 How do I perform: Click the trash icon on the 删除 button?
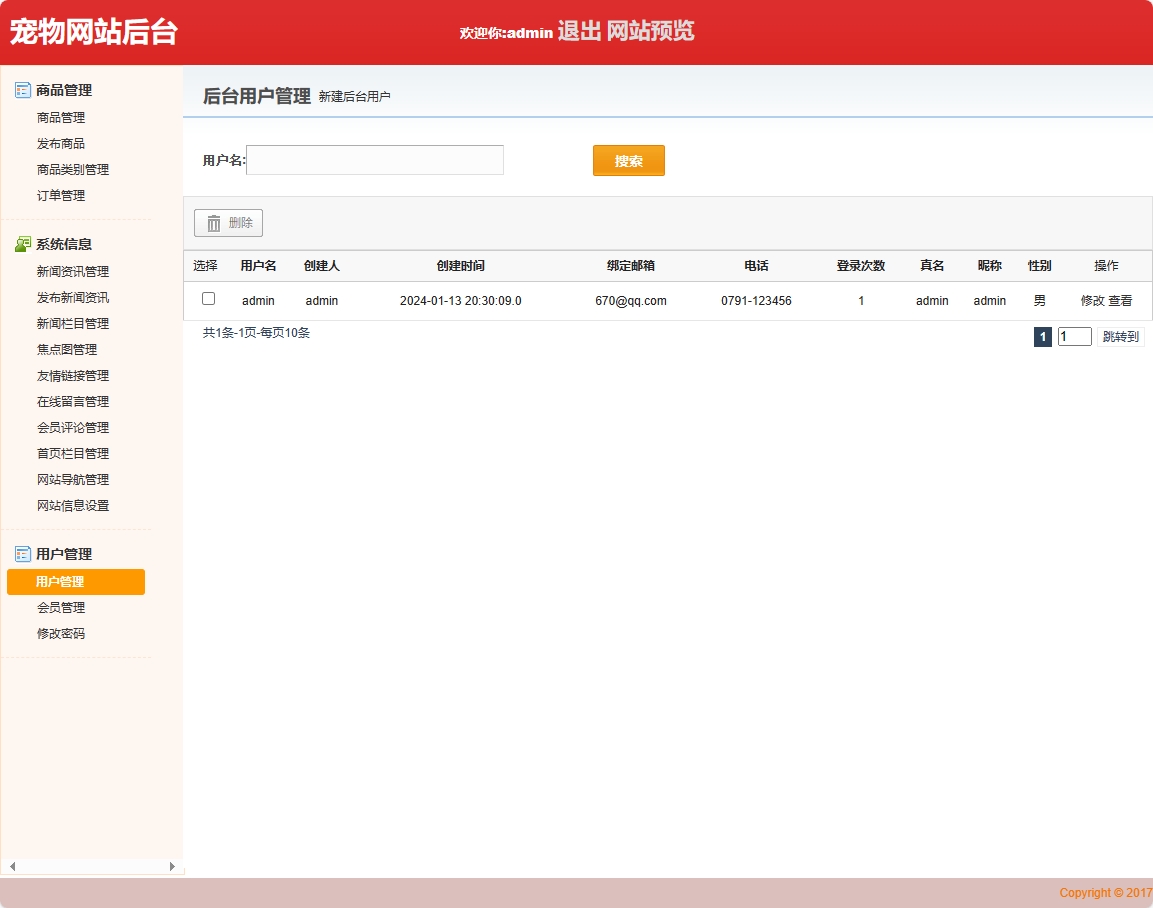(x=214, y=223)
